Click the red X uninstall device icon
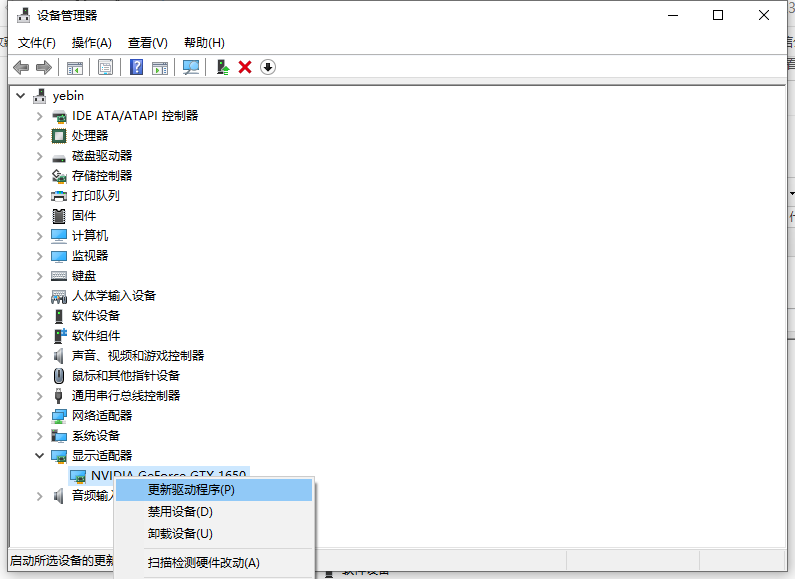The width and height of the screenshot is (795, 579). coord(245,67)
